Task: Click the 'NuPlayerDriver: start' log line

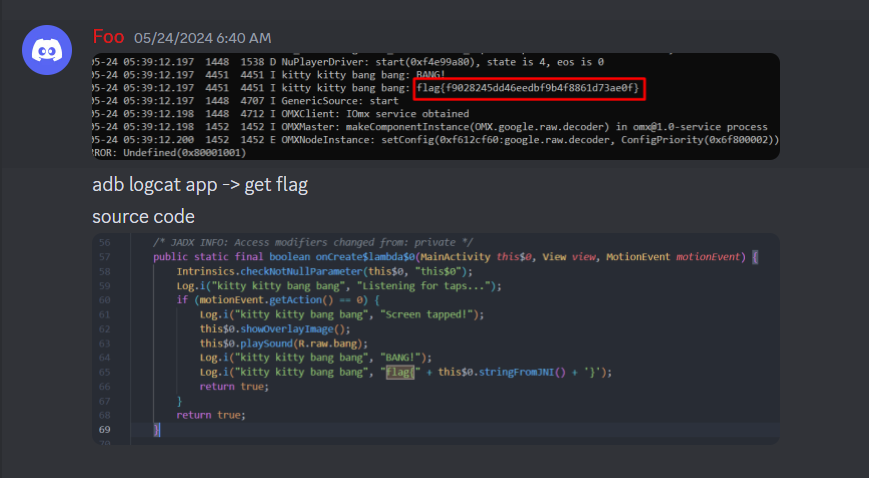Action: pyautogui.click(x=348, y=62)
